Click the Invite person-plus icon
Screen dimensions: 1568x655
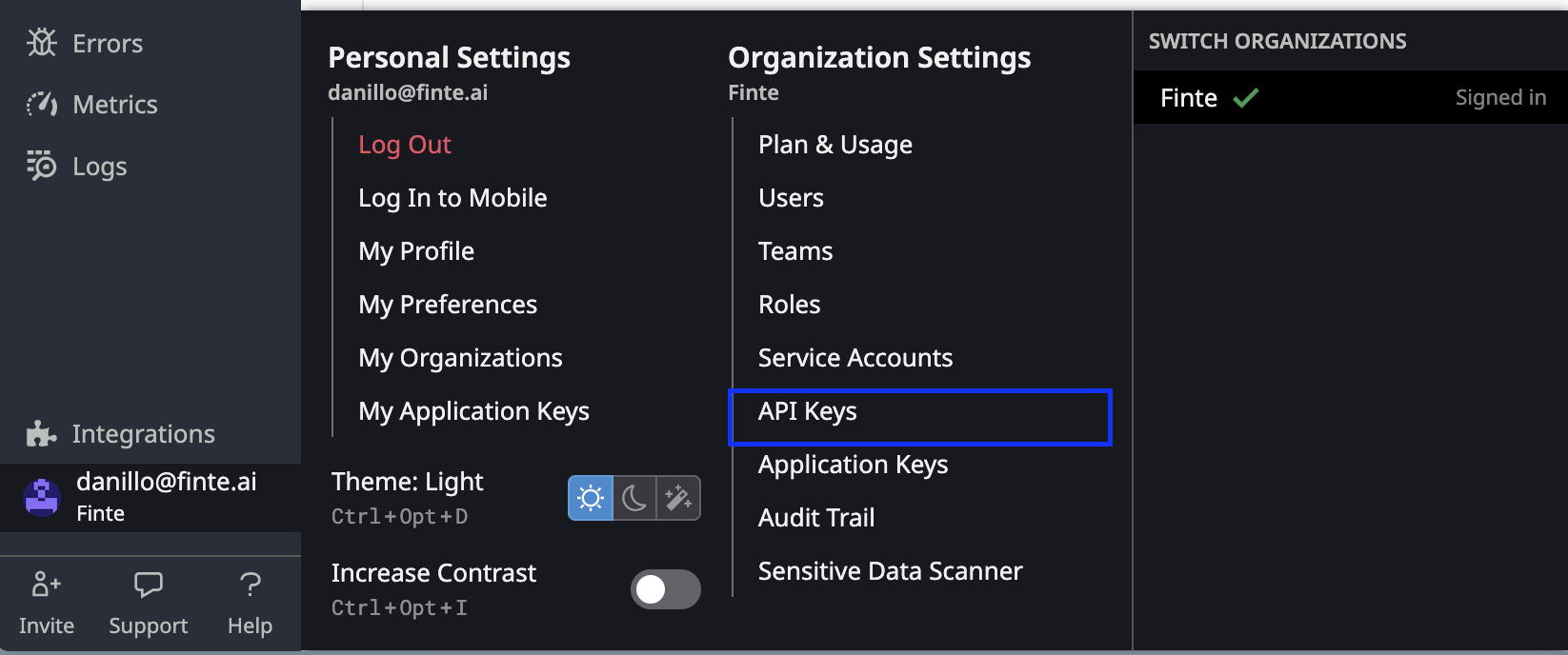(x=47, y=584)
